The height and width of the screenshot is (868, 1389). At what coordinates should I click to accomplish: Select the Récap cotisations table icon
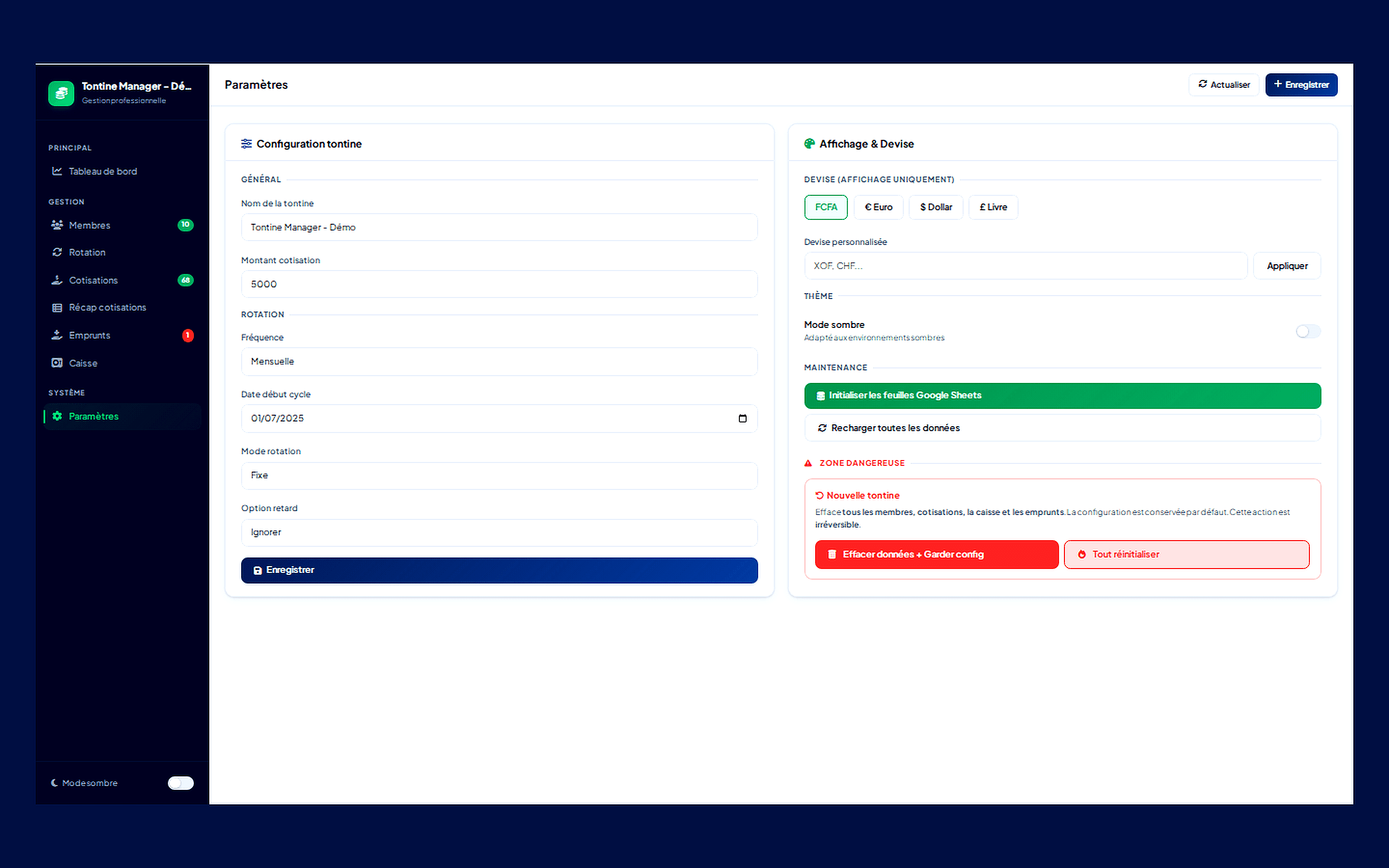coord(57,307)
